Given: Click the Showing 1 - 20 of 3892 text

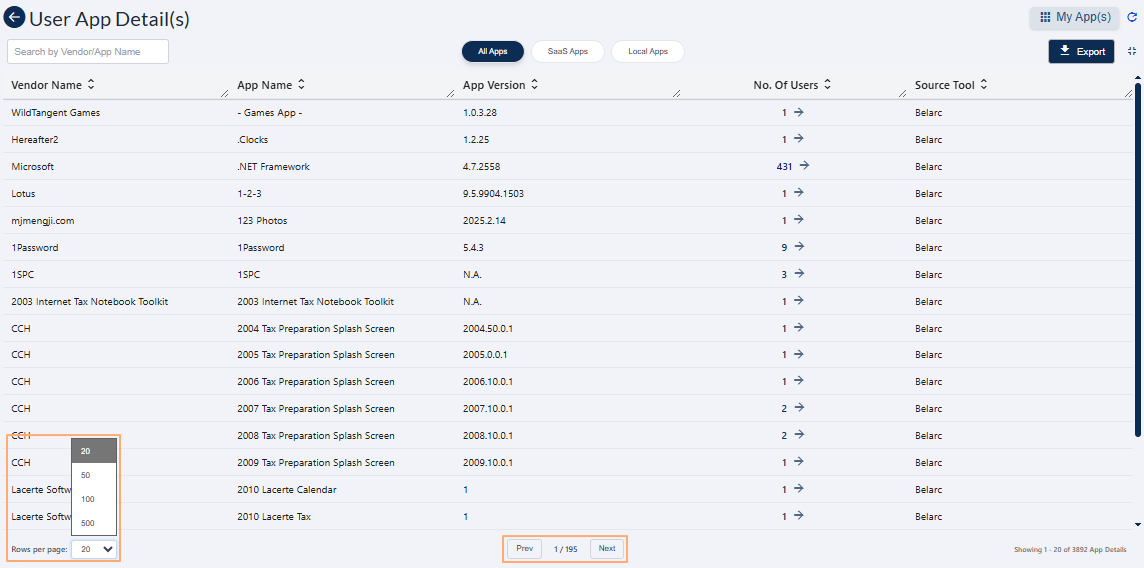Looking at the screenshot, I should pyautogui.click(x=1070, y=549).
